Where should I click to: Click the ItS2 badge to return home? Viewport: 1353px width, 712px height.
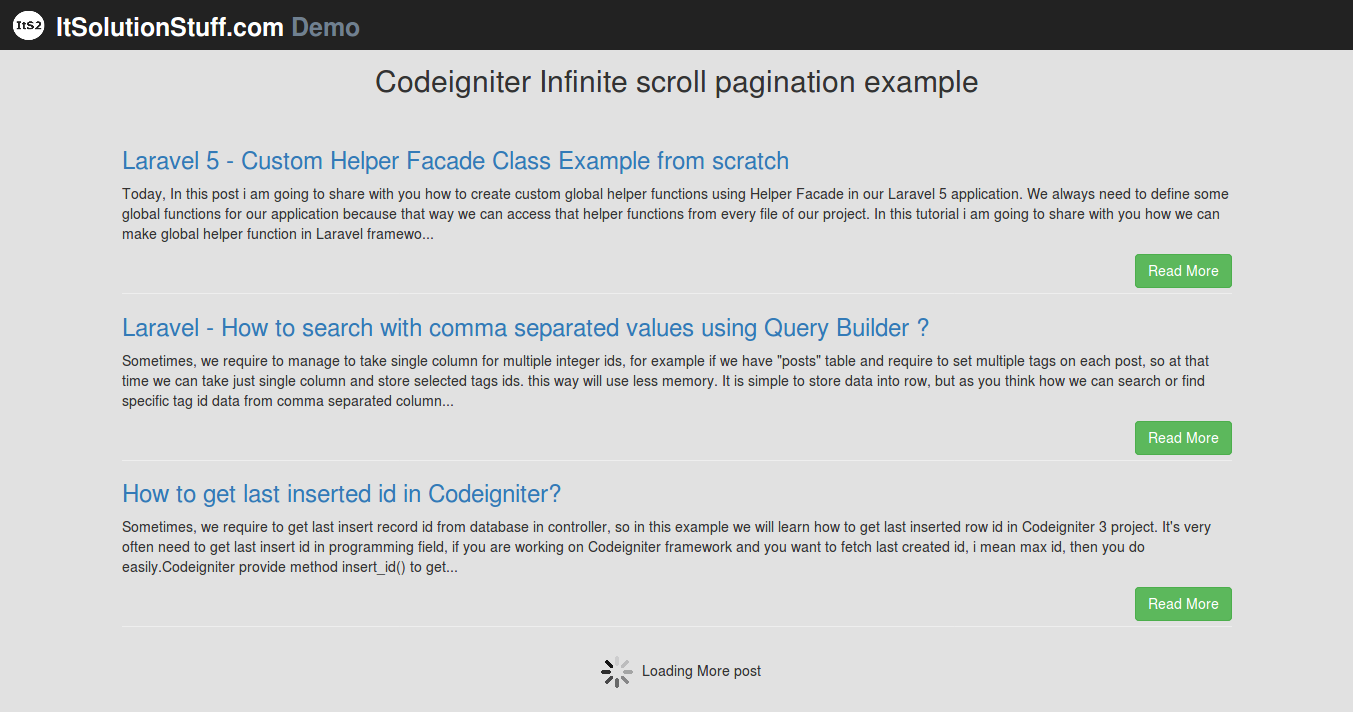(28, 25)
